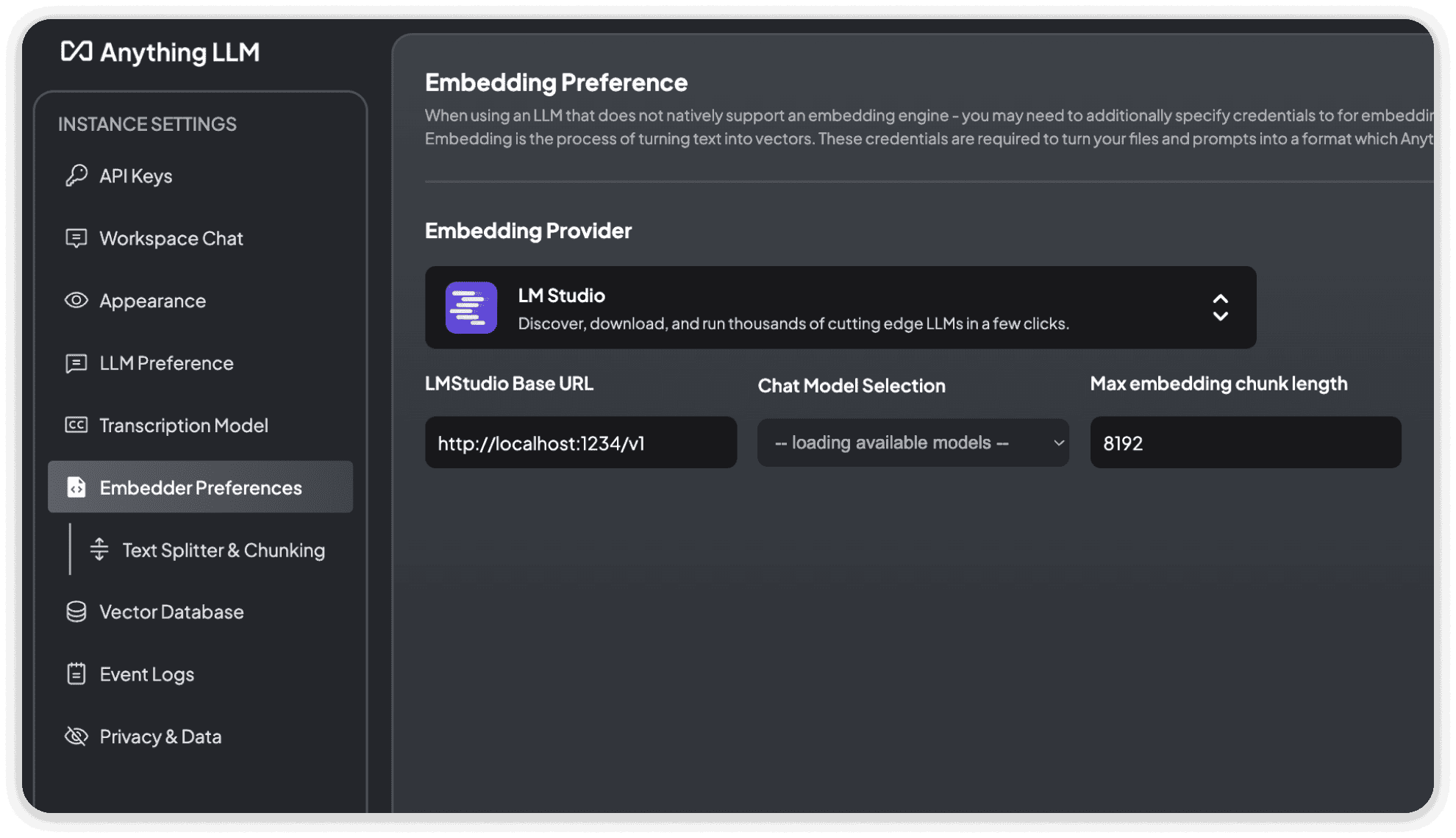
Task: Click the Workspace Chat icon
Action: coord(78,238)
